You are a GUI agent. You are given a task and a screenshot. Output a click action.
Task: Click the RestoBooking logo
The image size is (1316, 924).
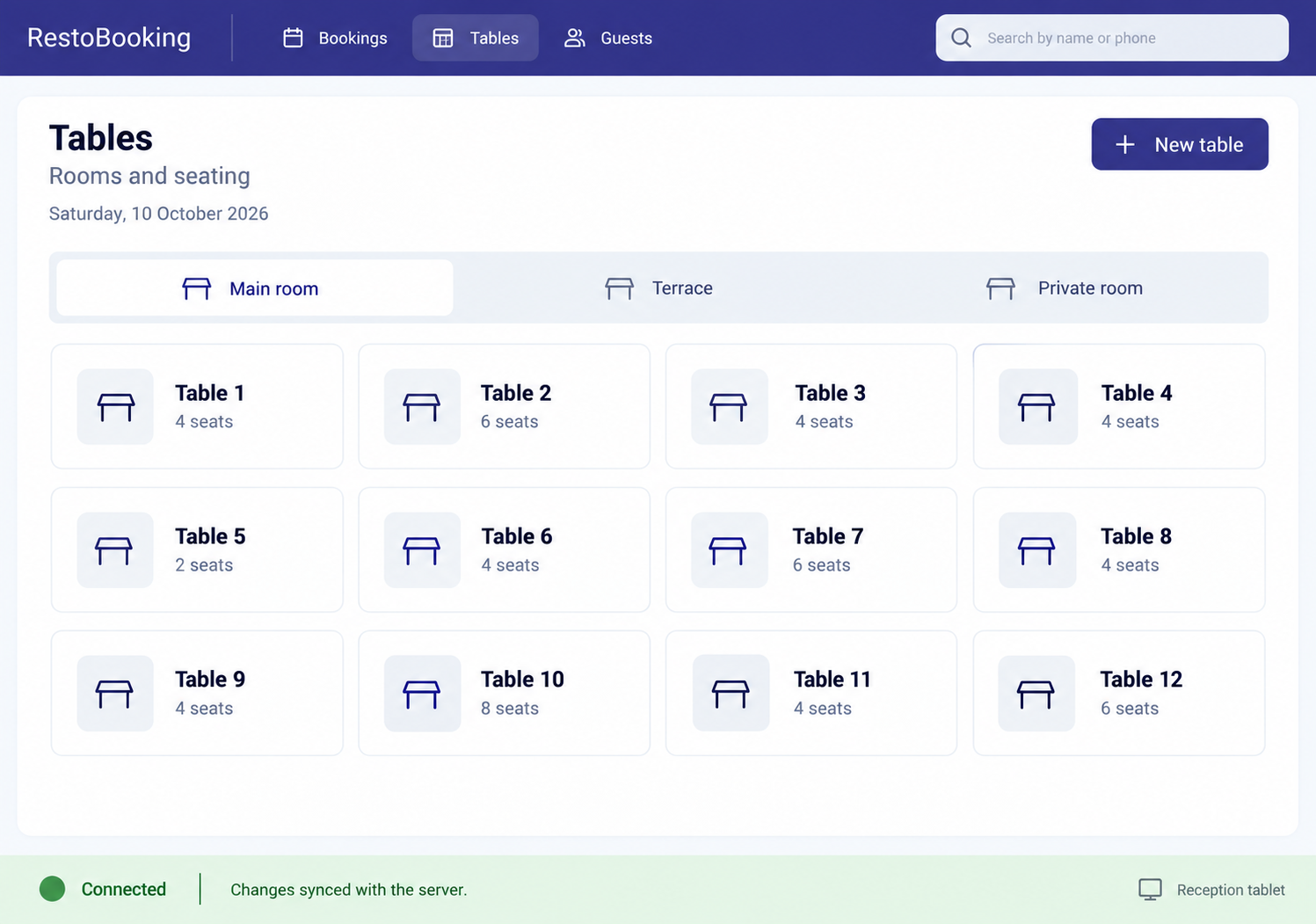(109, 38)
